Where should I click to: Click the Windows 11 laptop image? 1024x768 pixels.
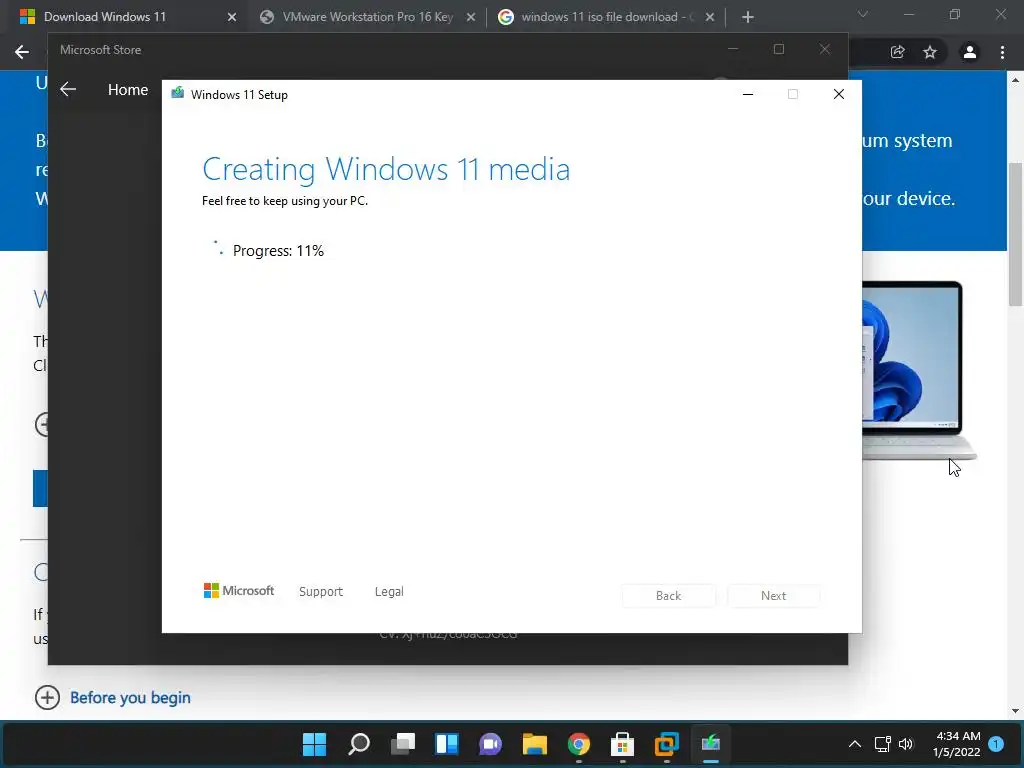tap(919, 370)
